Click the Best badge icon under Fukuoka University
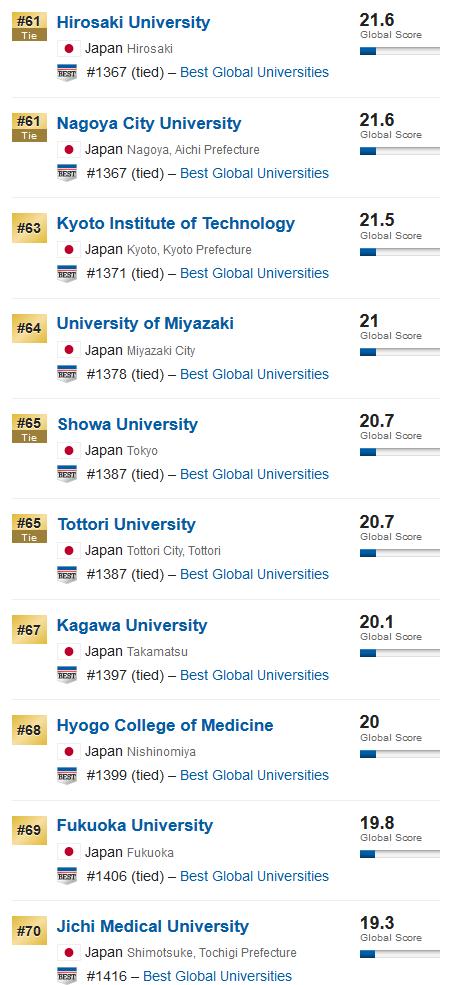 pos(67,876)
